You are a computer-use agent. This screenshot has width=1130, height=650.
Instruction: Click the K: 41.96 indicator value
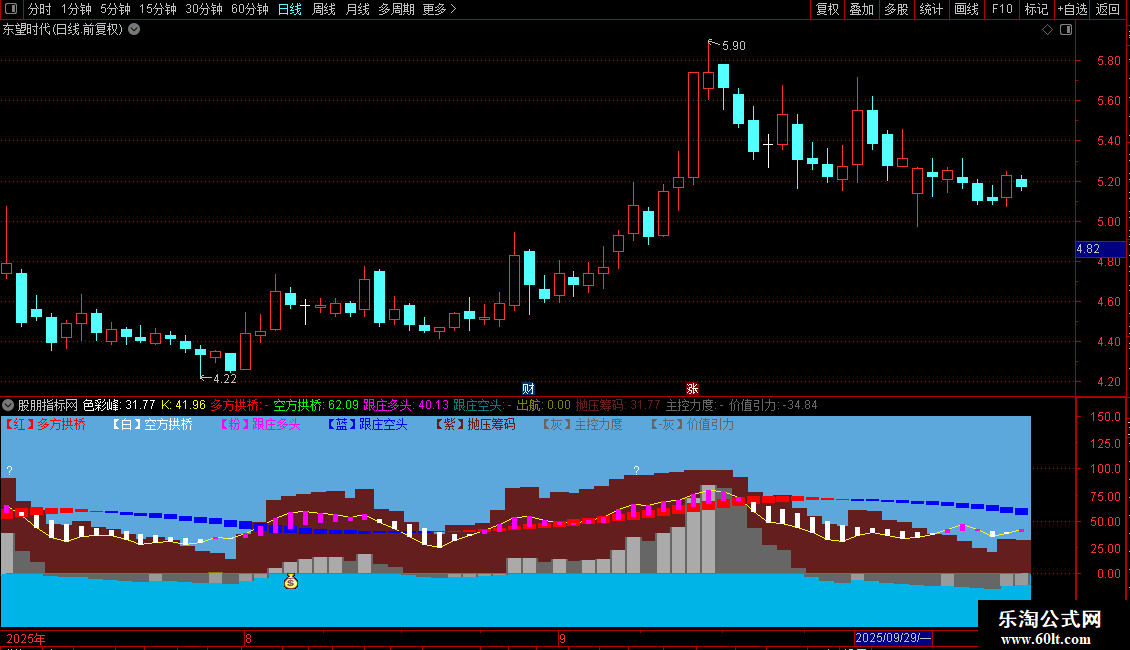coord(183,405)
